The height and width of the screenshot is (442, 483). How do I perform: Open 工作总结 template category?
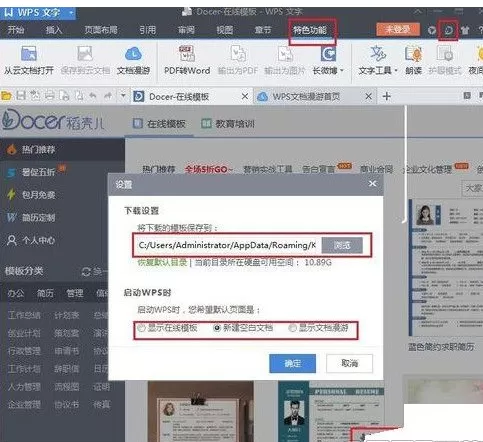[x=24, y=315]
